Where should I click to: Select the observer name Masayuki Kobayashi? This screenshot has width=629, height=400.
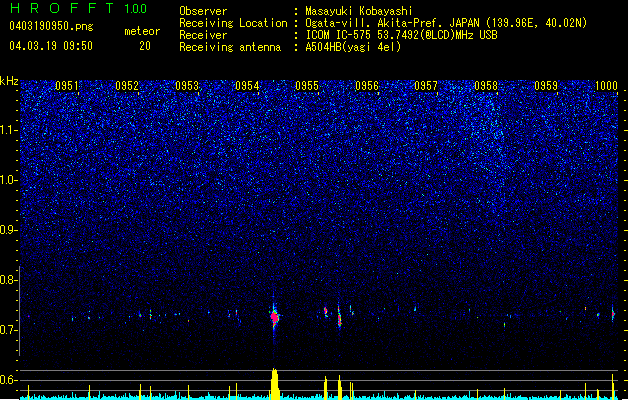[359, 11]
